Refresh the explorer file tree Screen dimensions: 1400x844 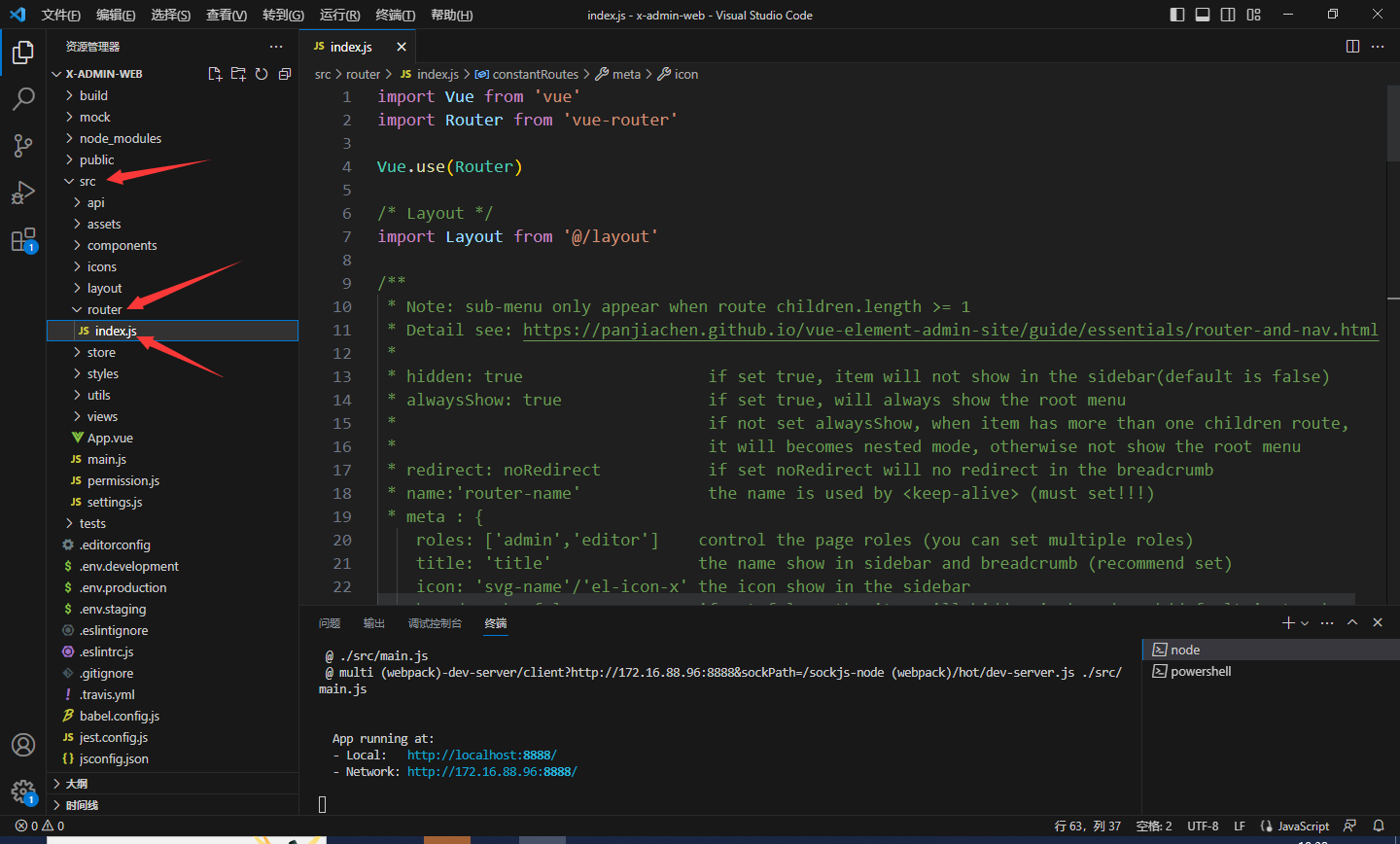(262, 74)
